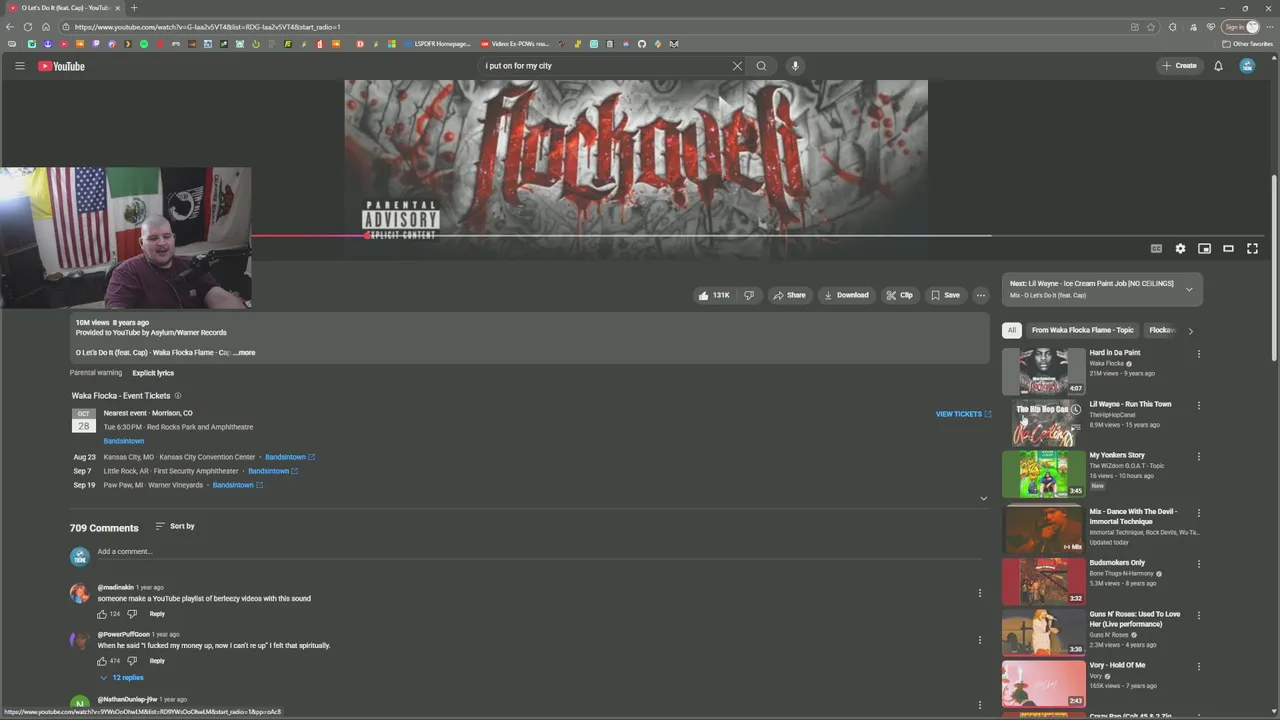
Task: Like the @madinskin comment
Action: 102,614
